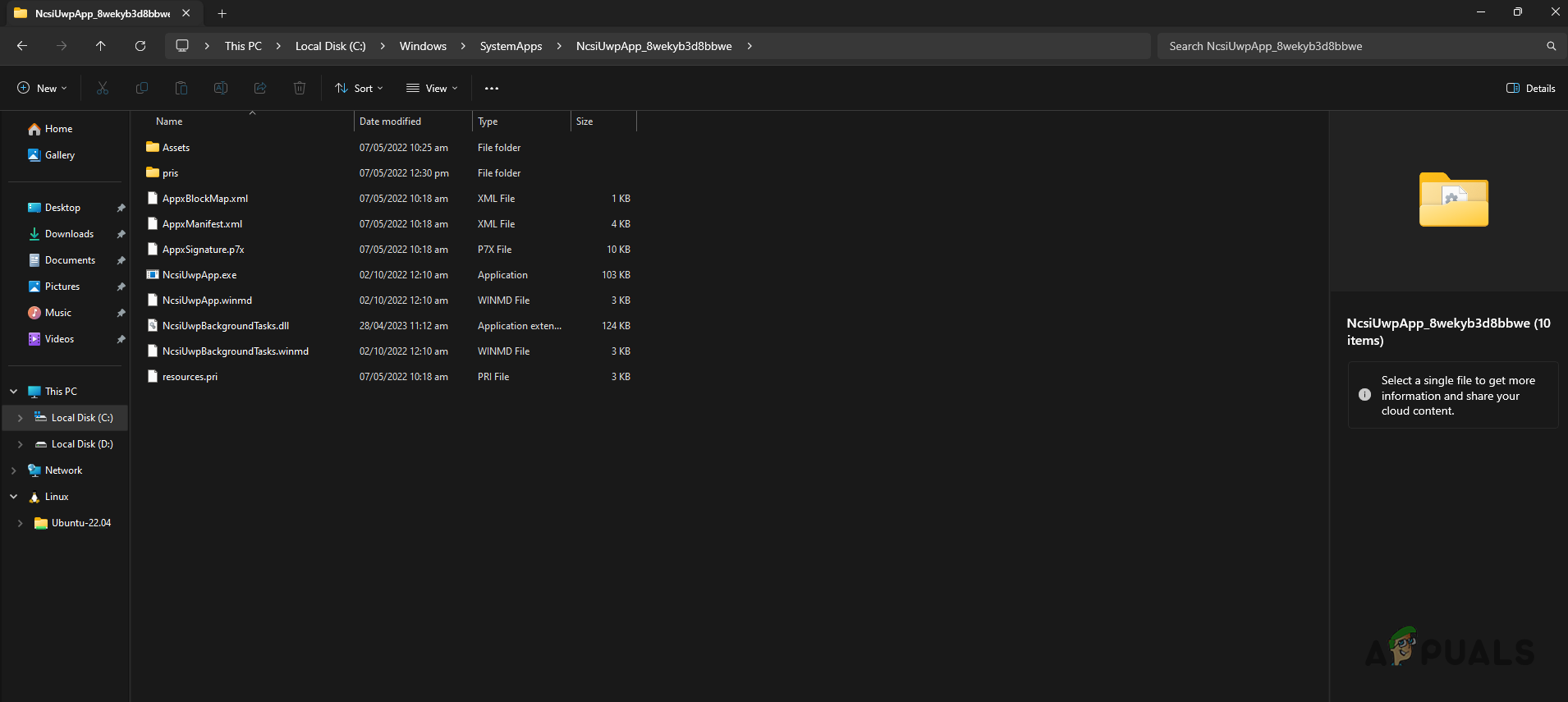Click the Rename icon in toolbar
Screen dimensions: 1568x702
pos(221,88)
